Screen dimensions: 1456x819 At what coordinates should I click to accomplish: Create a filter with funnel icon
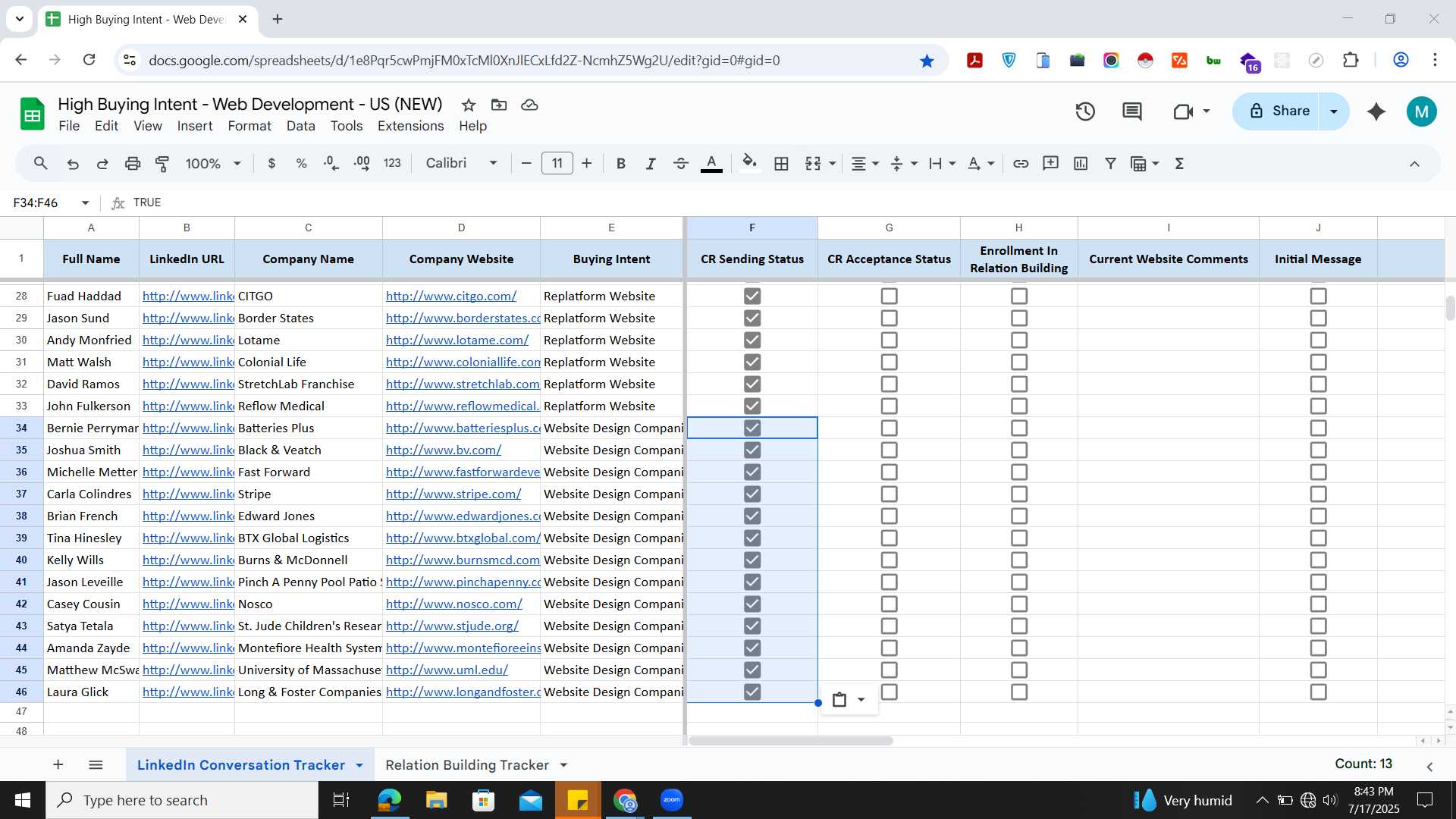coord(1110,164)
